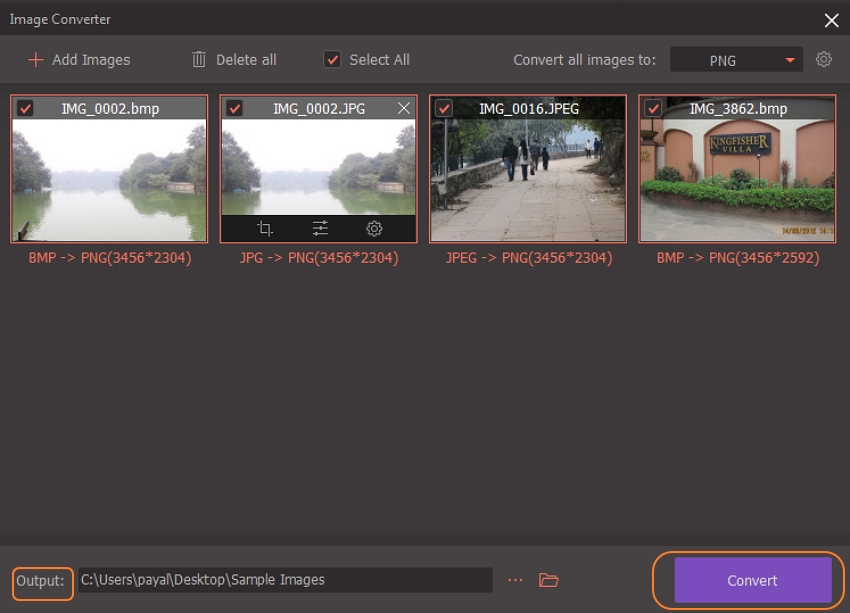
Task: Click the output path input field
Action: pyautogui.click(x=285, y=580)
